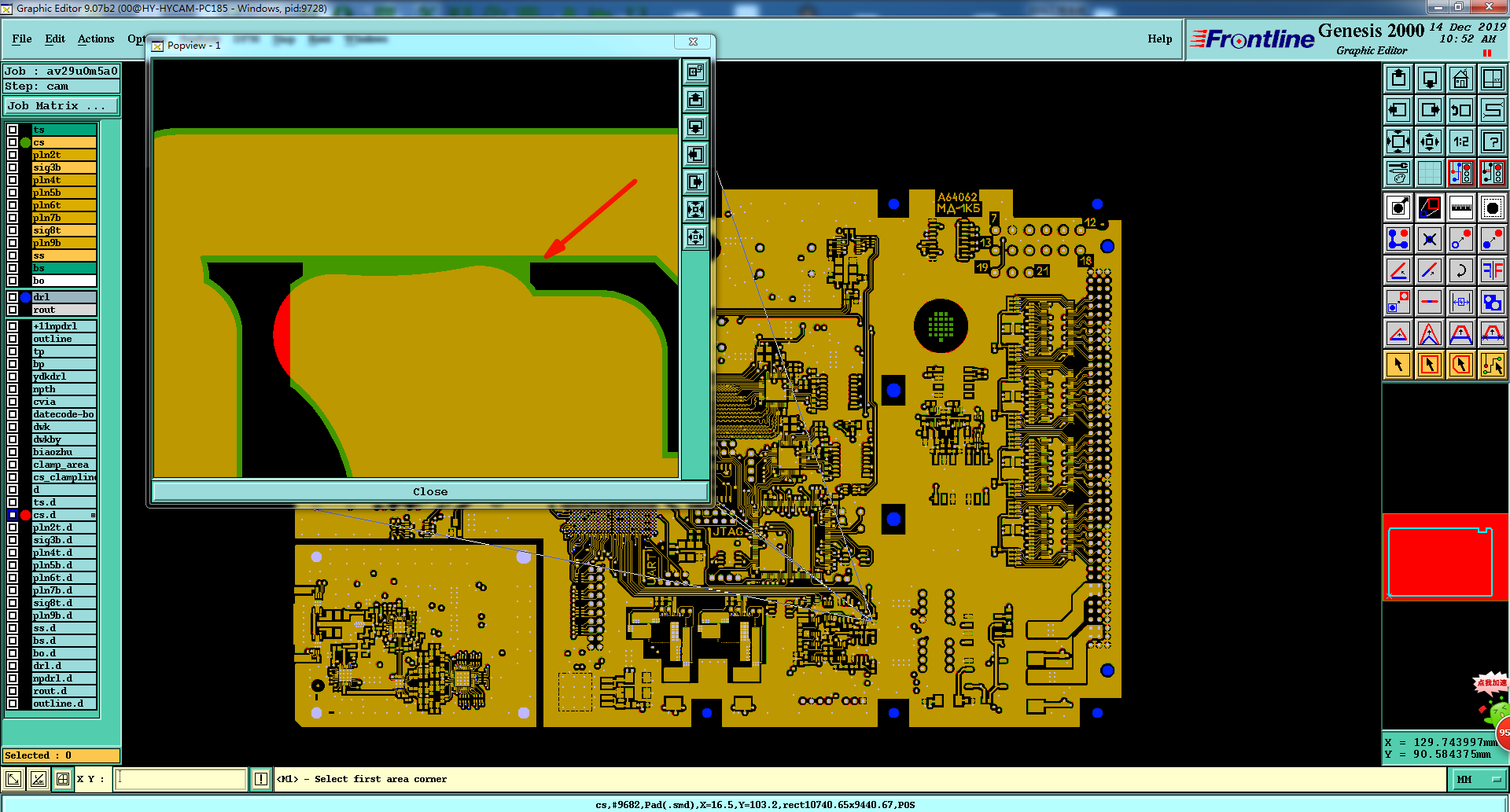Open the Help menu
Image resolution: width=1510 pixels, height=812 pixels.
pos(1159,39)
